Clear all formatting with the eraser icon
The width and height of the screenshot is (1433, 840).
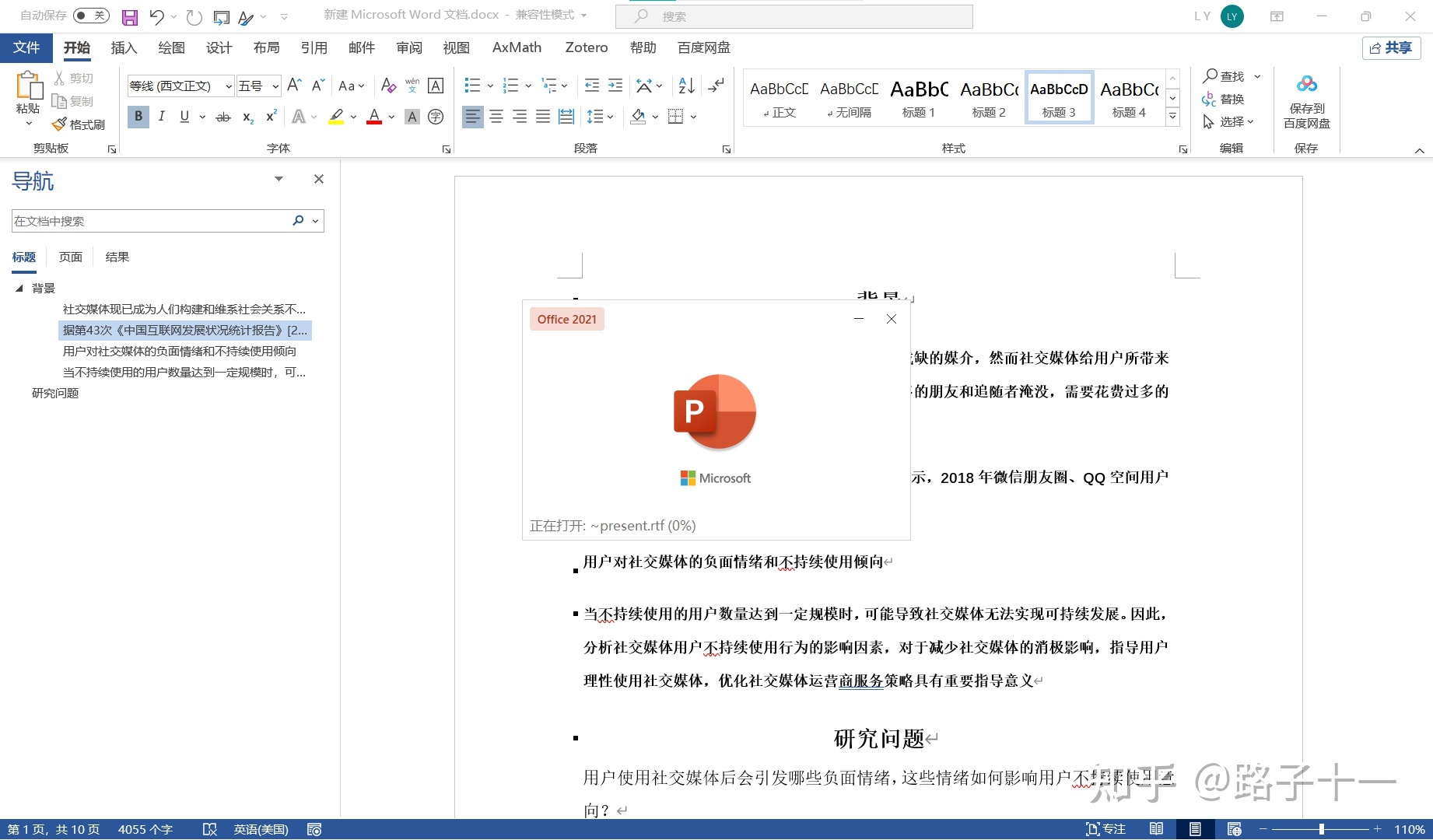point(388,86)
